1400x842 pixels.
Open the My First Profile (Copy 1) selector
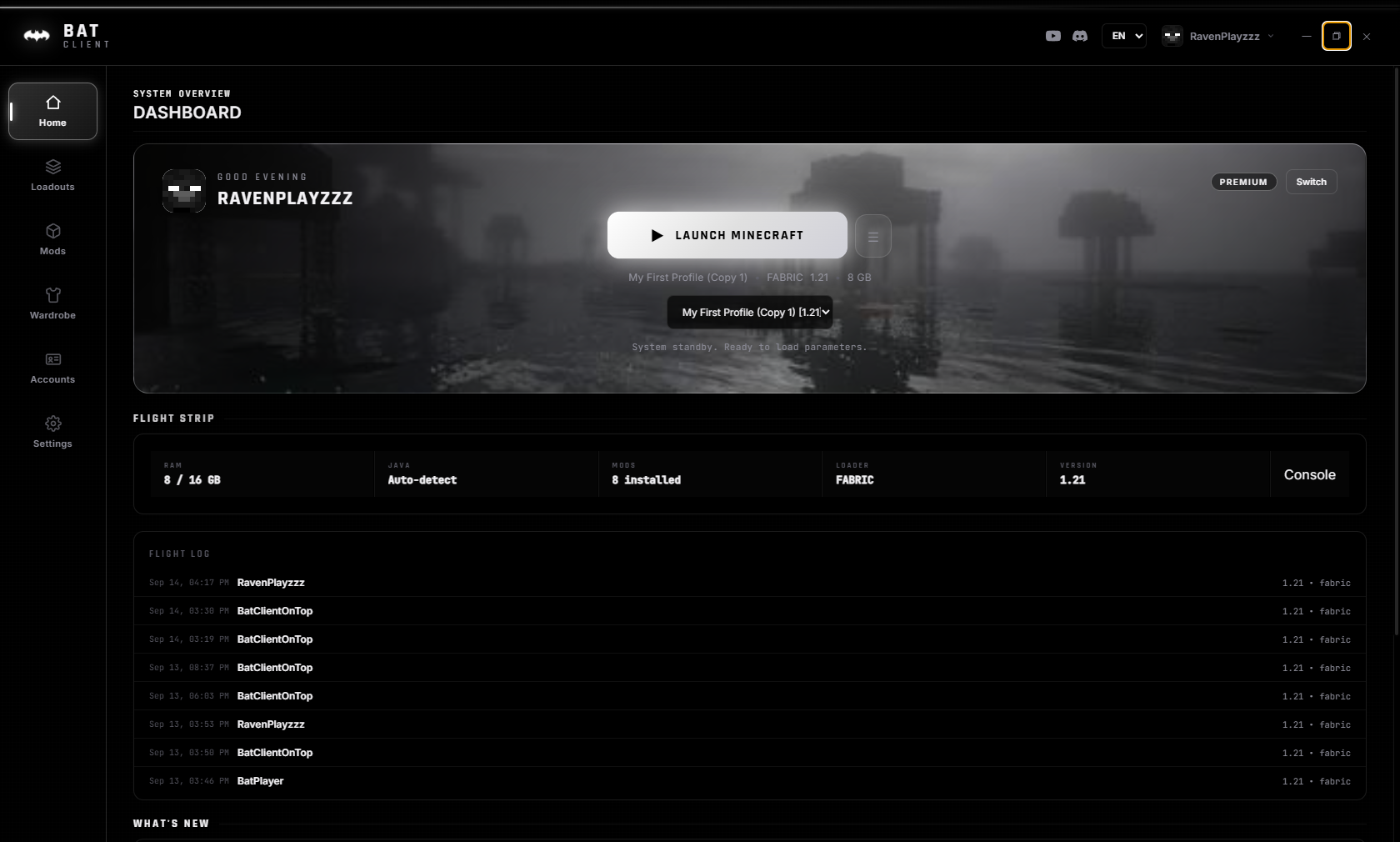pyautogui.click(x=750, y=312)
